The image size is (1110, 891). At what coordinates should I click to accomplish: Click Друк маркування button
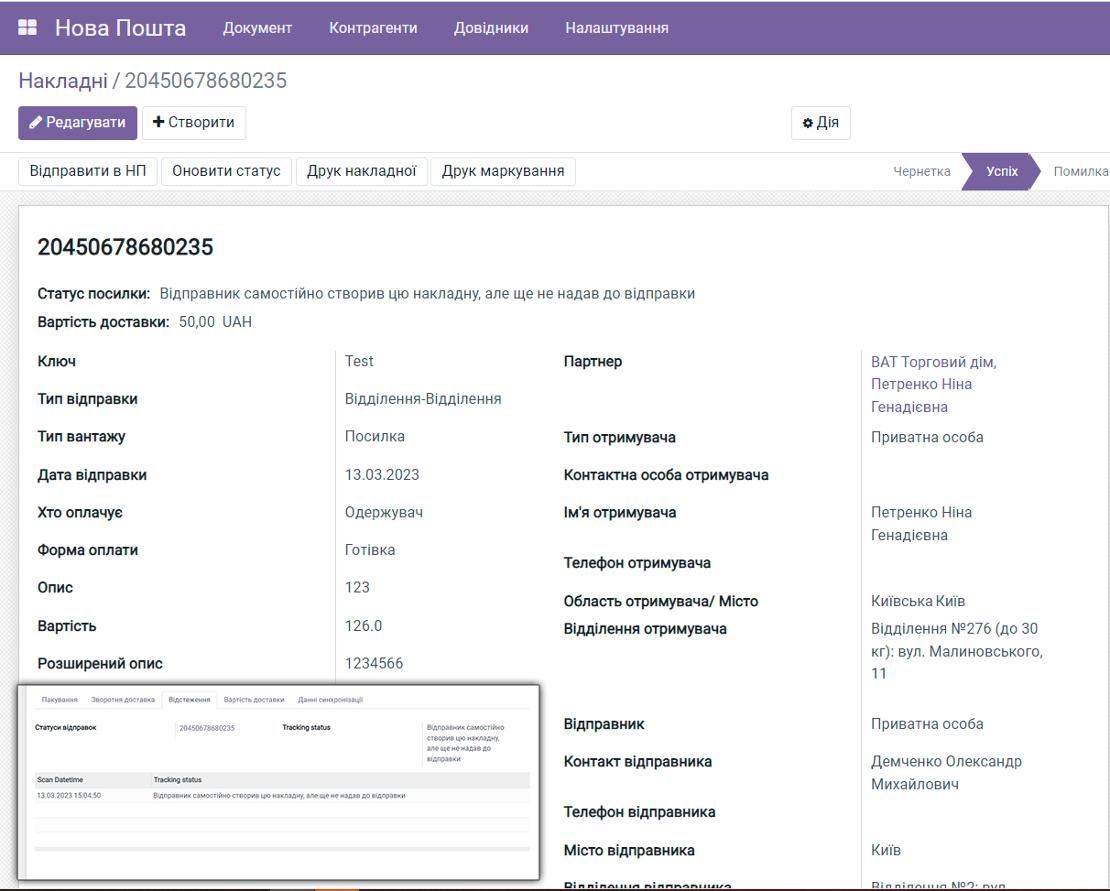click(x=503, y=171)
